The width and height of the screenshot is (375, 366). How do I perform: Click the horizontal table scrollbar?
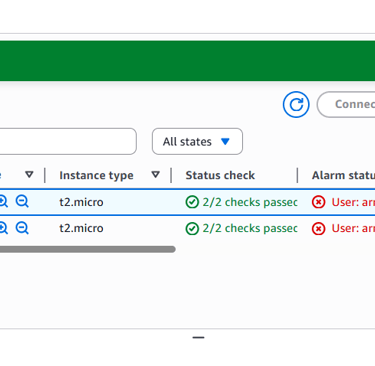click(x=88, y=249)
